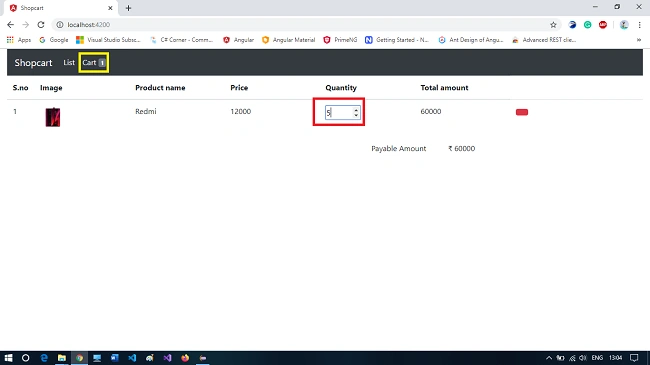This screenshot has width=650, height=365.
Task: Open the monitor app in taskbar
Action: pos(97,358)
